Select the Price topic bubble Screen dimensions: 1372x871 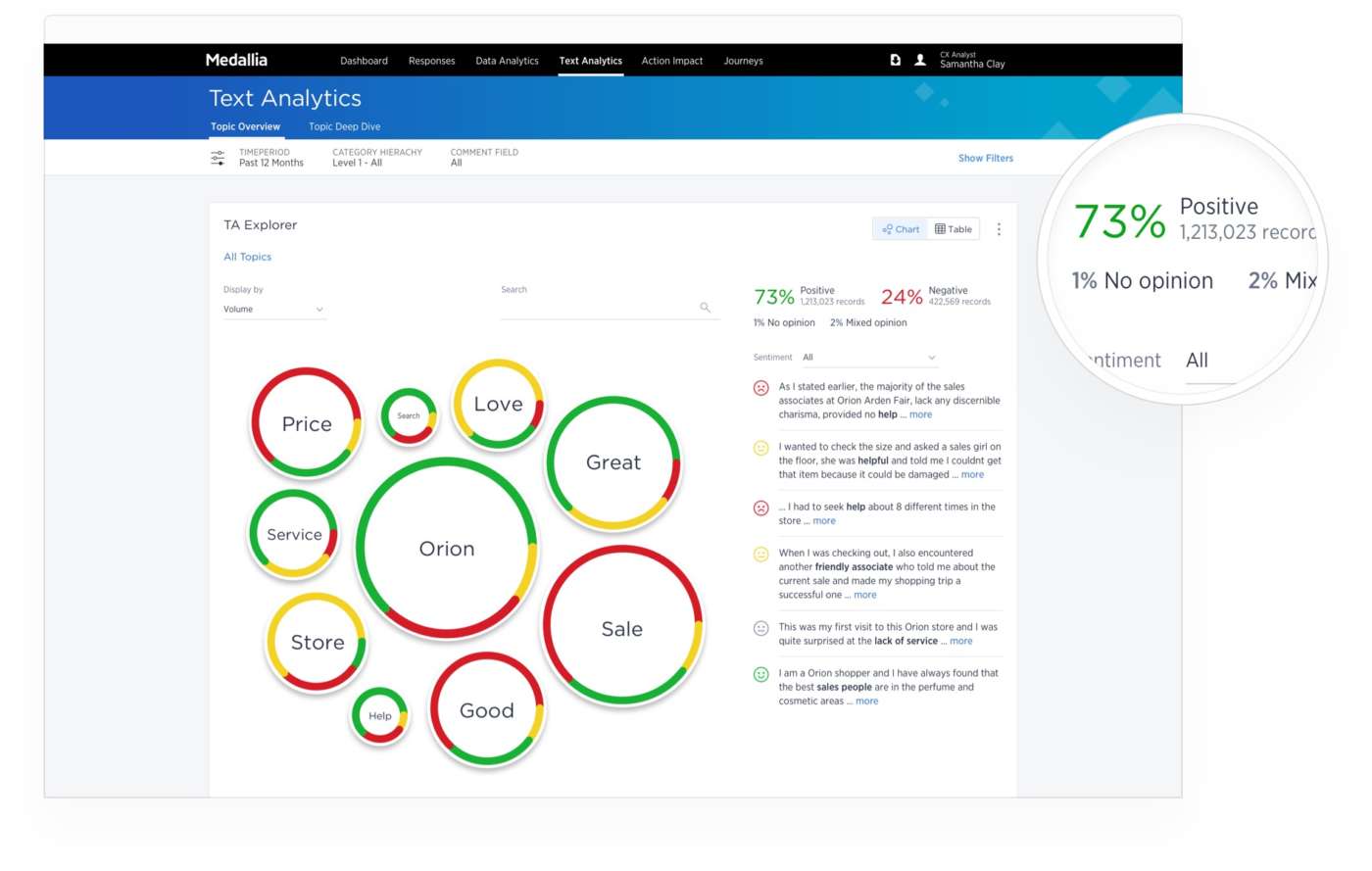(x=307, y=423)
